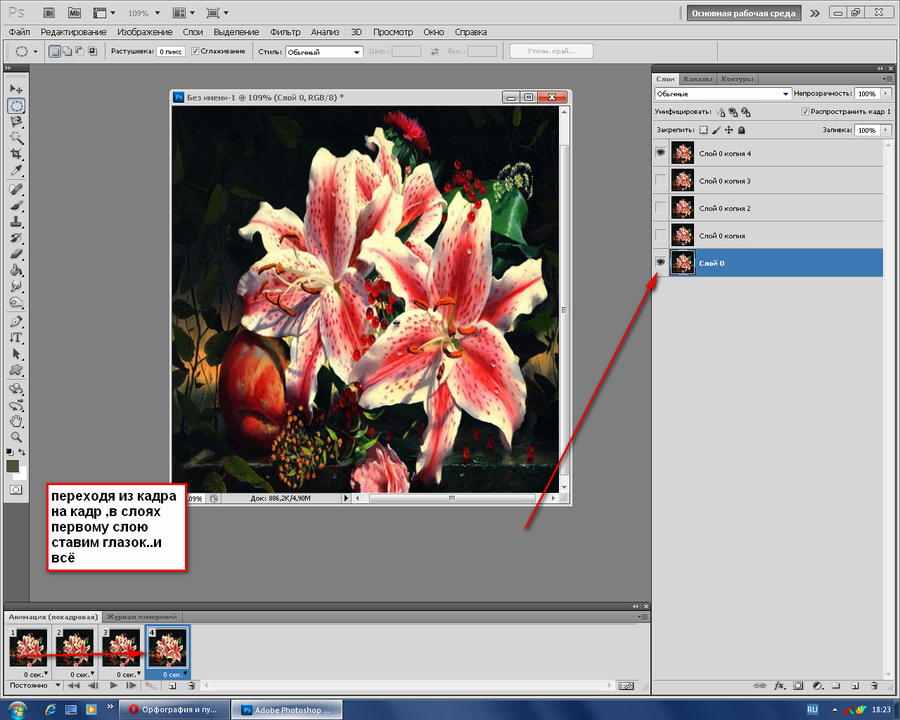Click the lock all padlock icon
Image resolution: width=900 pixels, height=720 pixels.
pos(742,130)
